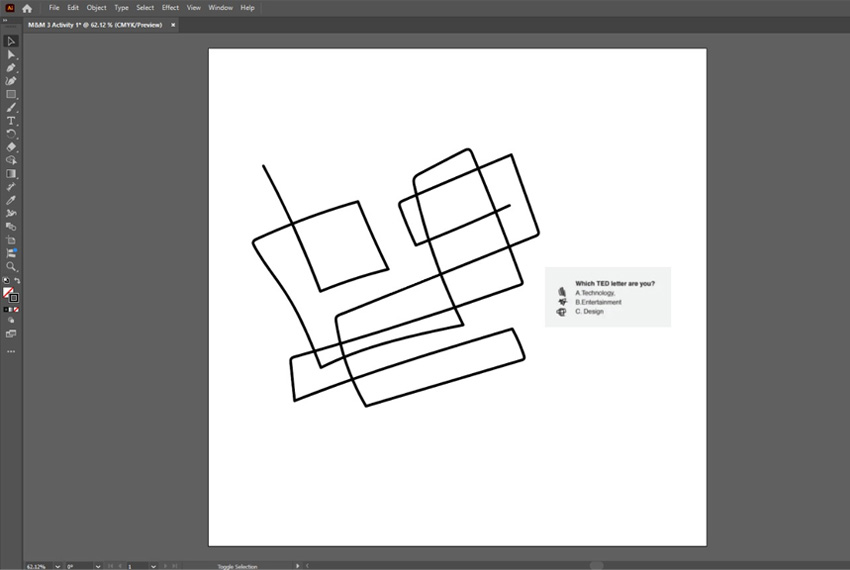Open the Edit Toolbar three-dots button

tap(11, 351)
